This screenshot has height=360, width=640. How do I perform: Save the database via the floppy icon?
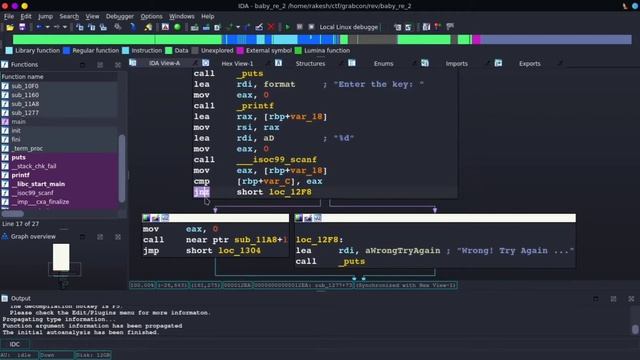pyautogui.click(x=22, y=27)
